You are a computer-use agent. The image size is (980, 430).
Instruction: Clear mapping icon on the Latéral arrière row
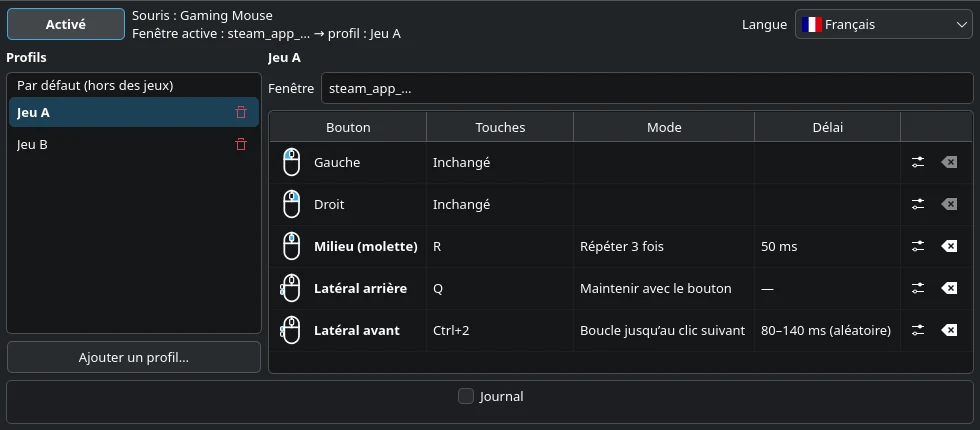point(949,288)
